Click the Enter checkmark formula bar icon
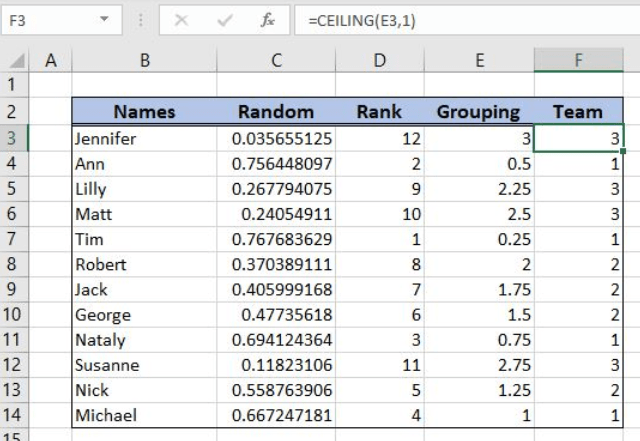640x441 pixels. pos(225,20)
